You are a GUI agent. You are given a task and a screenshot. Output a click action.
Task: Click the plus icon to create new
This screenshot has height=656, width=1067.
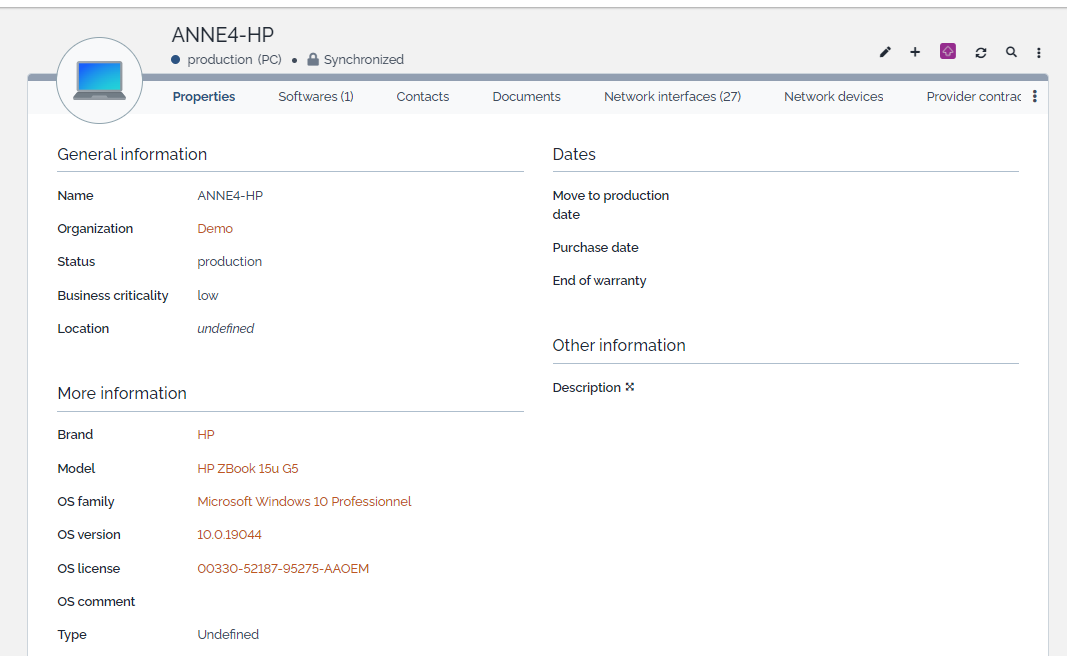915,52
